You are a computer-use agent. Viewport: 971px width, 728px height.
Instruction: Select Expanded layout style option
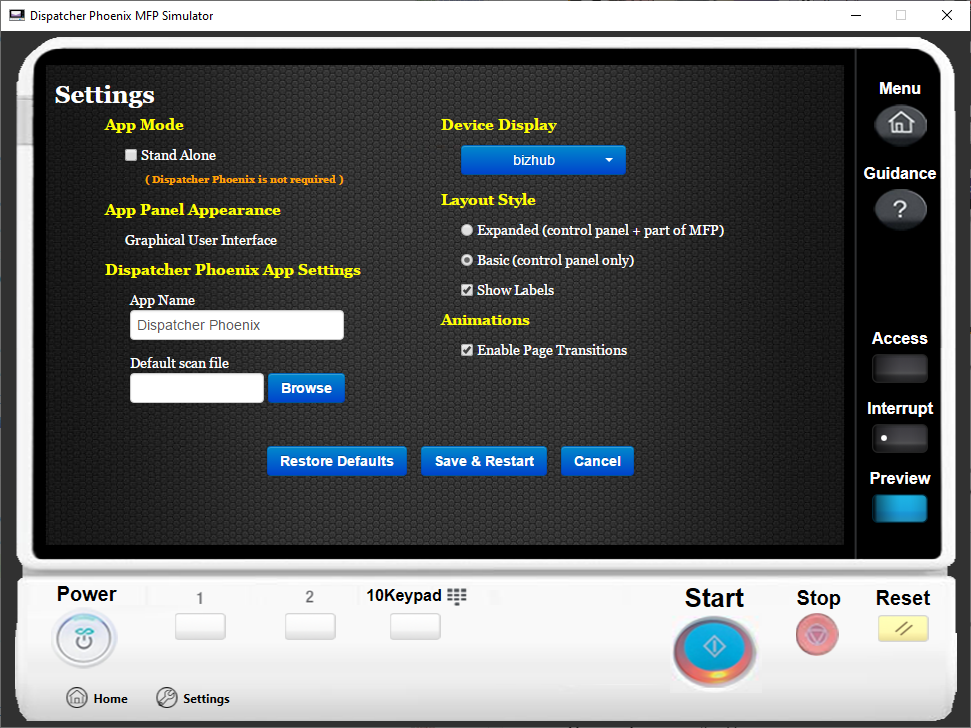tap(467, 230)
